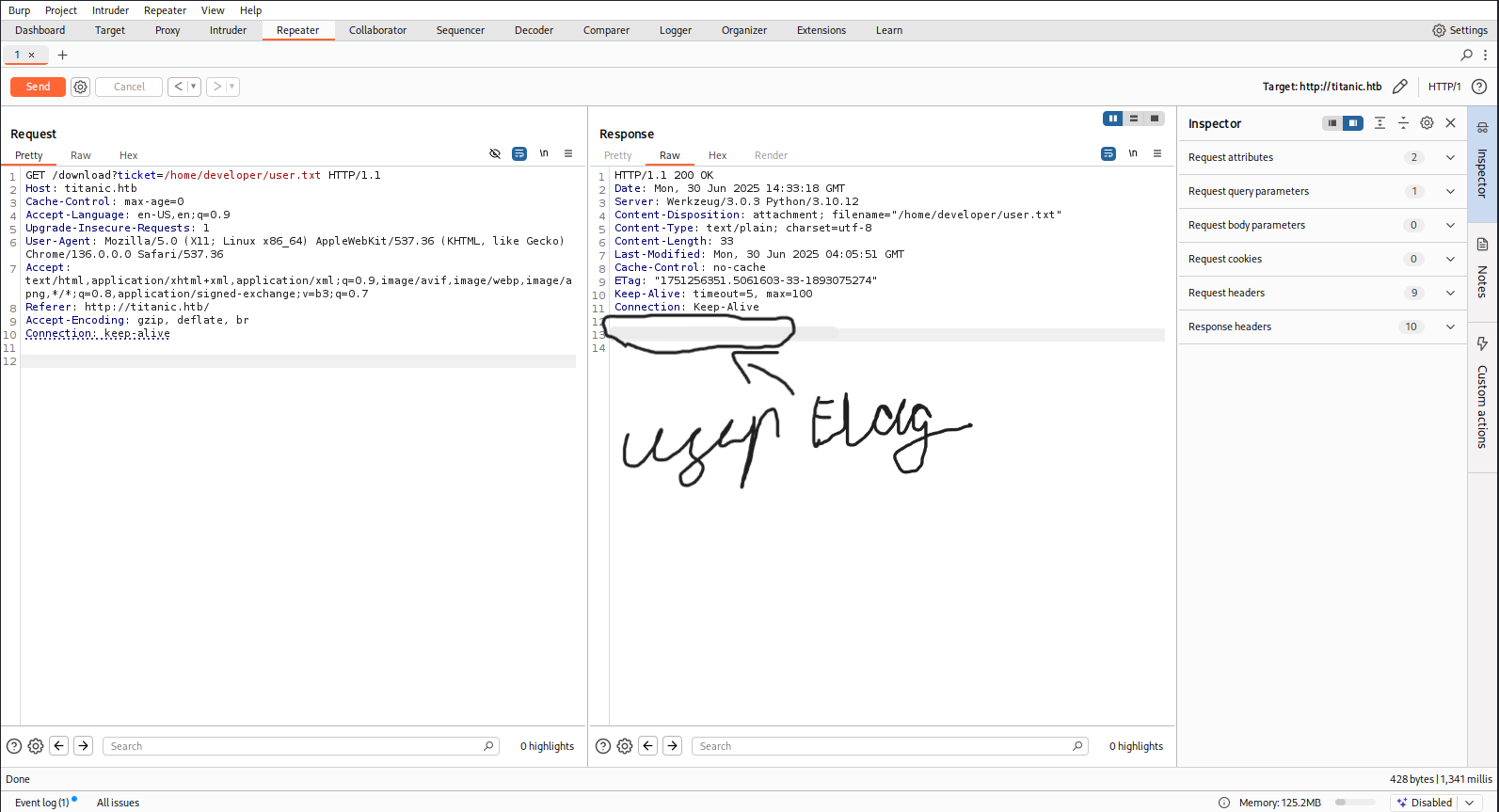Open Inspector in right sidebar
The width and height of the screenshot is (1499, 812).
pos(1482,164)
